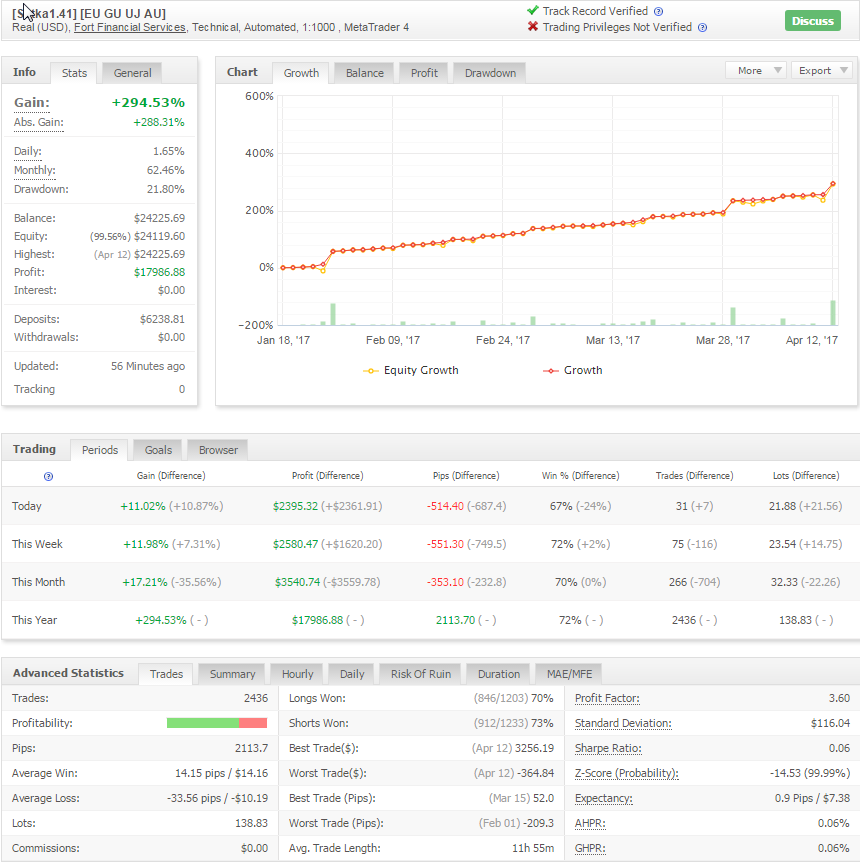Click the red Trading Privileges cross icon
Viewport: 860px width, 862px height.
pos(532,26)
